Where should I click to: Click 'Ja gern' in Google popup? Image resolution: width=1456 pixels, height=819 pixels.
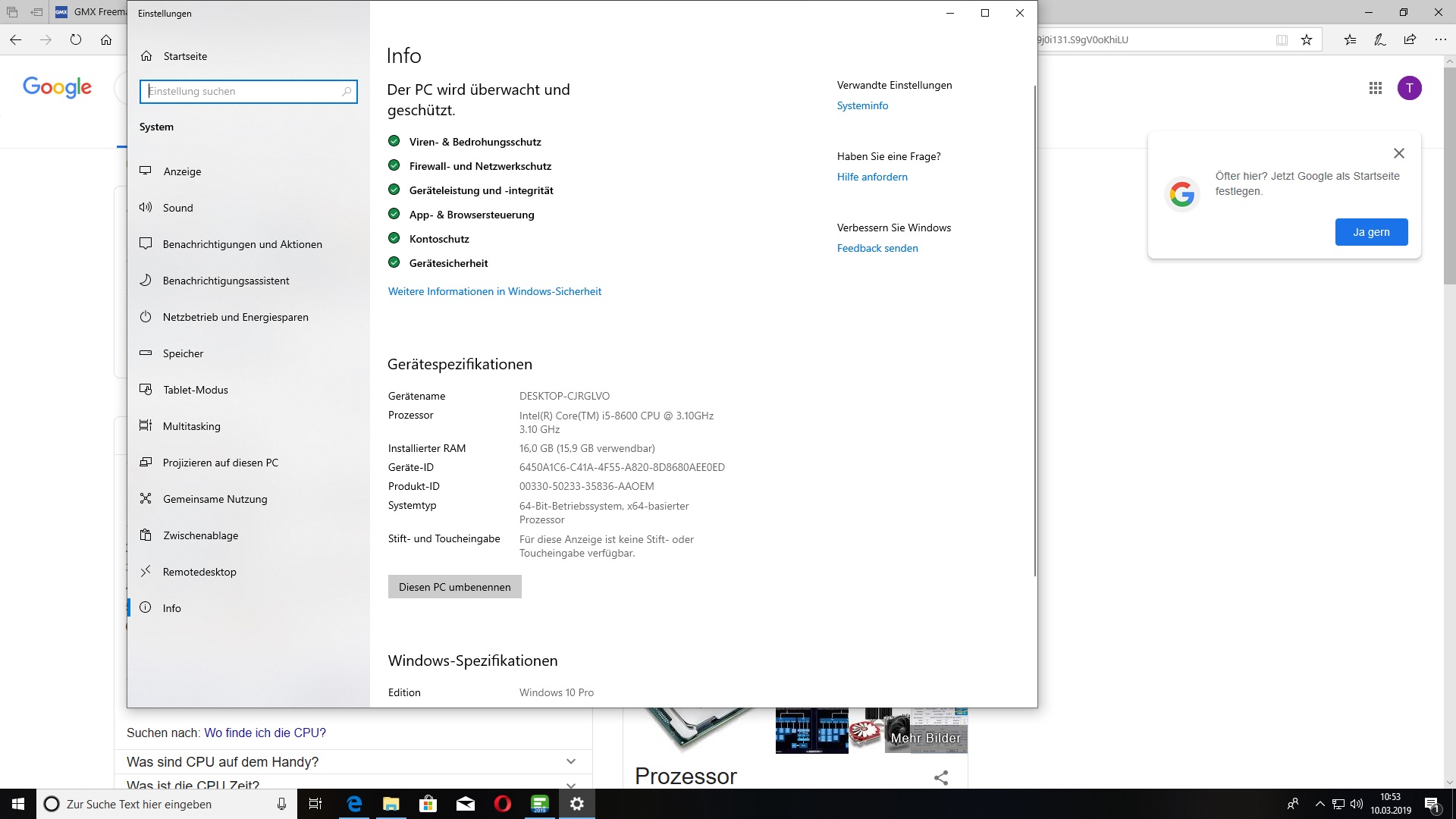point(1371,232)
